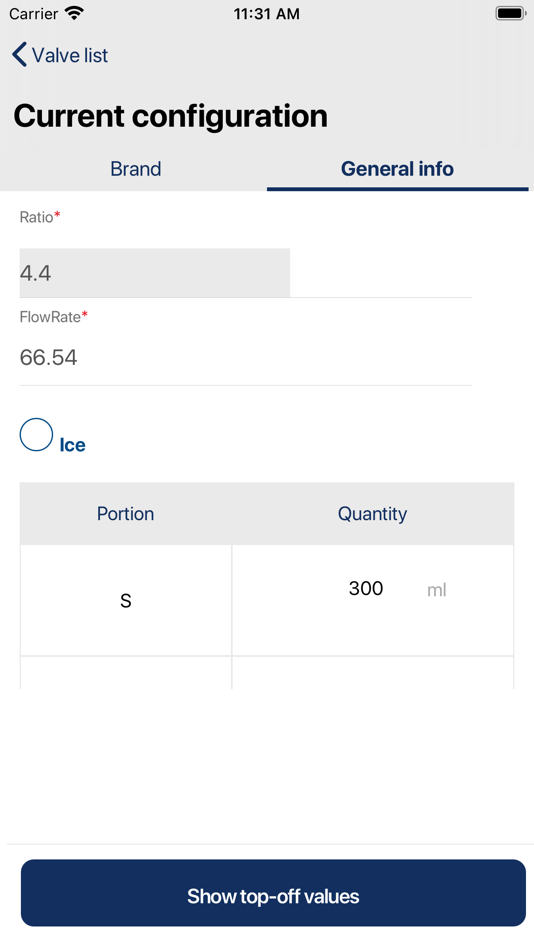The height and width of the screenshot is (950, 534).
Task: Go back to Valve list
Action: 60,55
